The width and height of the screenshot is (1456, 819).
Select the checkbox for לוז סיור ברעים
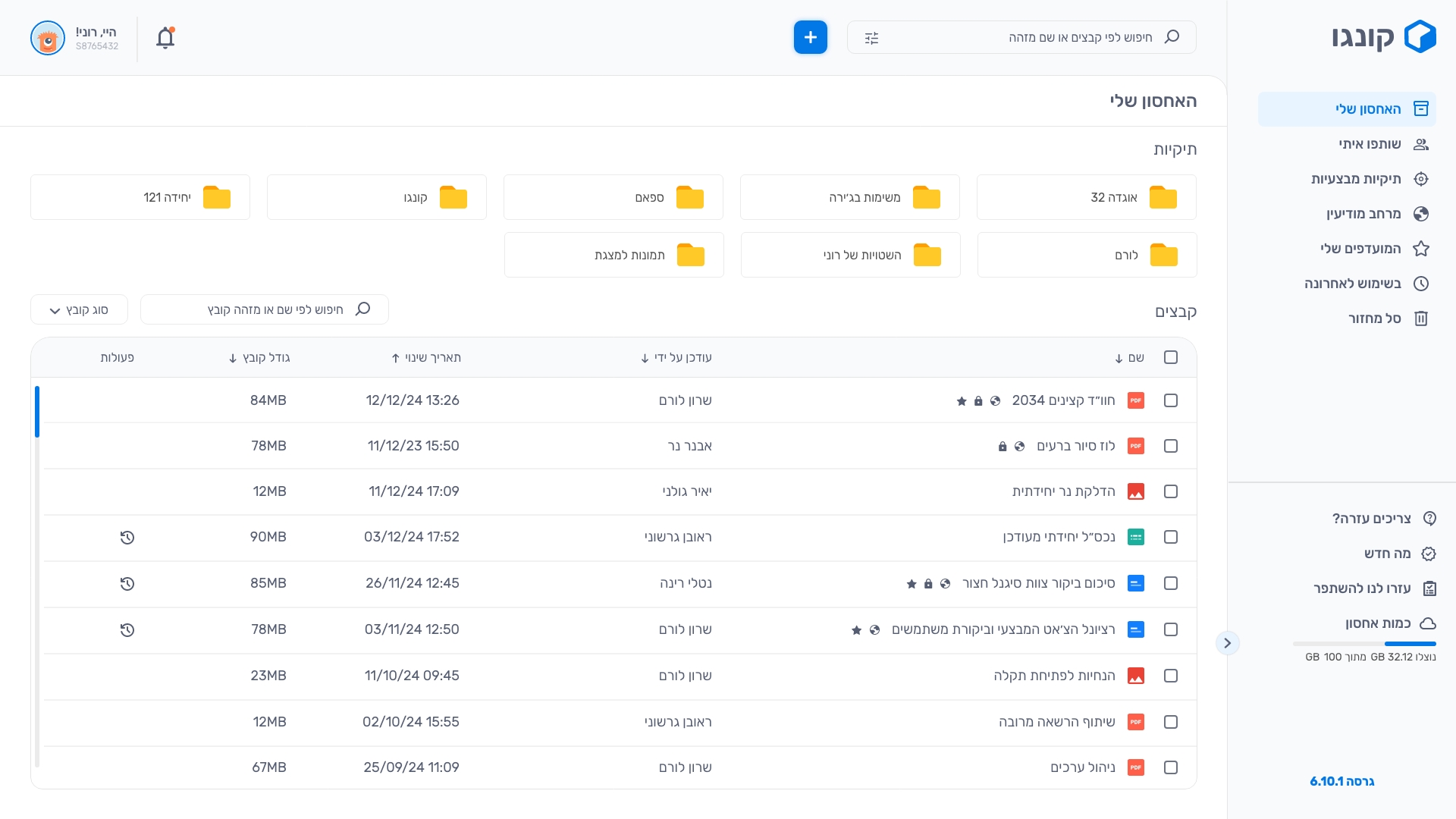tap(1171, 446)
